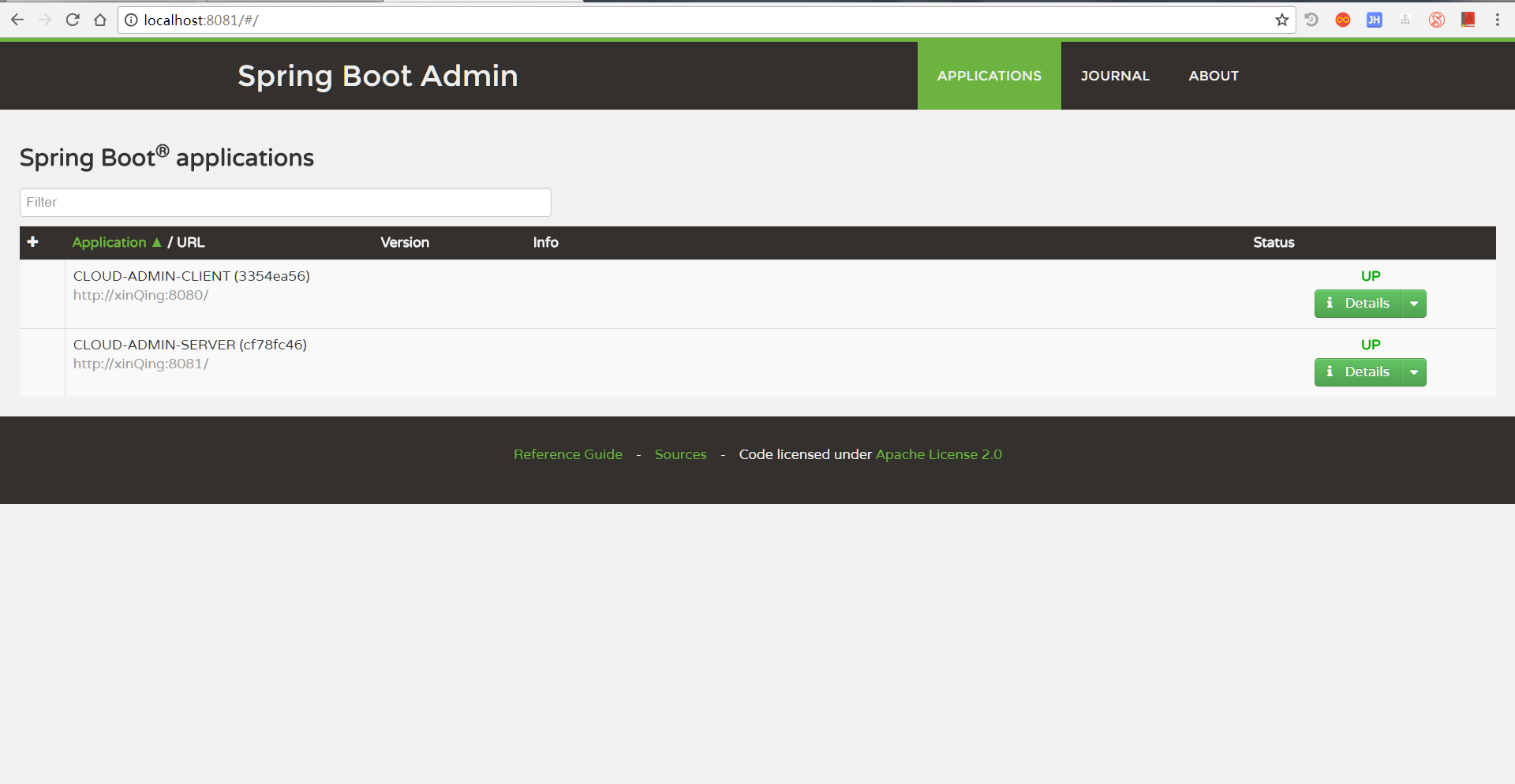Click the gray sitemap extension icon
The image size is (1515, 784).
[1405, 20]
